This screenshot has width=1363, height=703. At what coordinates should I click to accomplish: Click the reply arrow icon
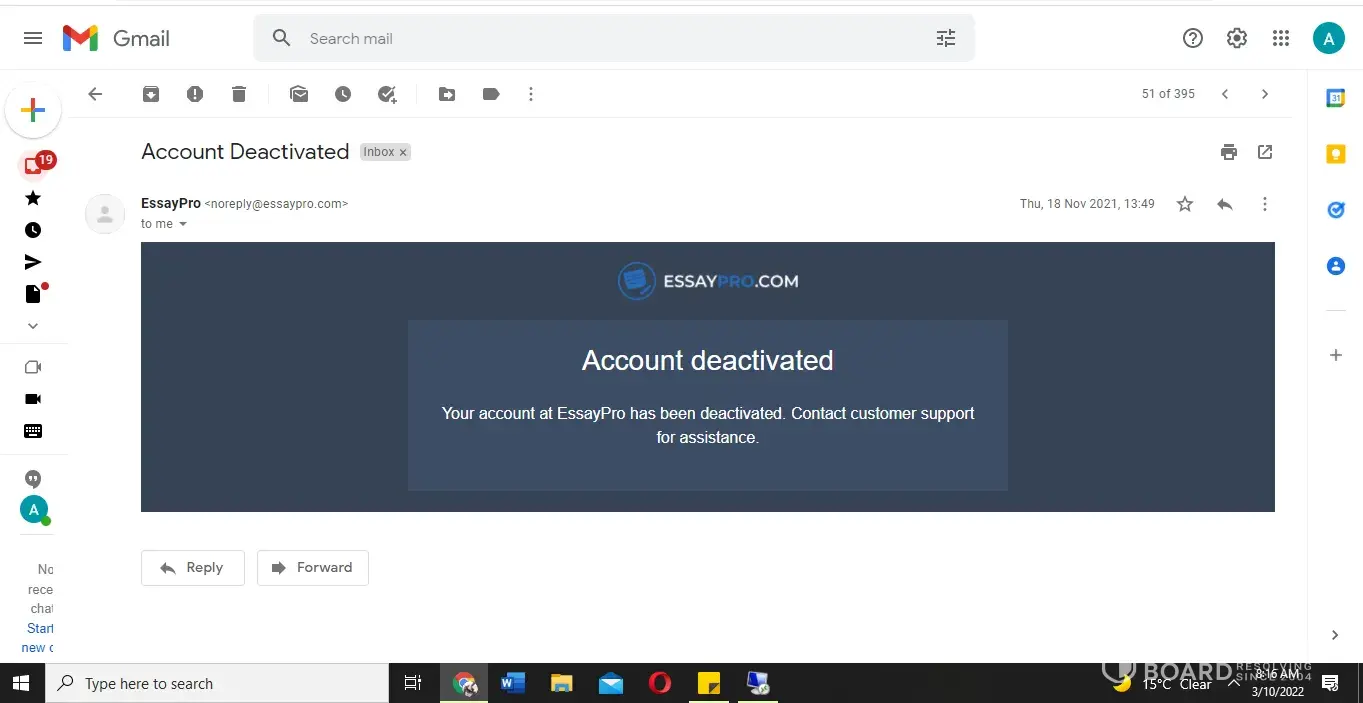tap(1225, 204)
